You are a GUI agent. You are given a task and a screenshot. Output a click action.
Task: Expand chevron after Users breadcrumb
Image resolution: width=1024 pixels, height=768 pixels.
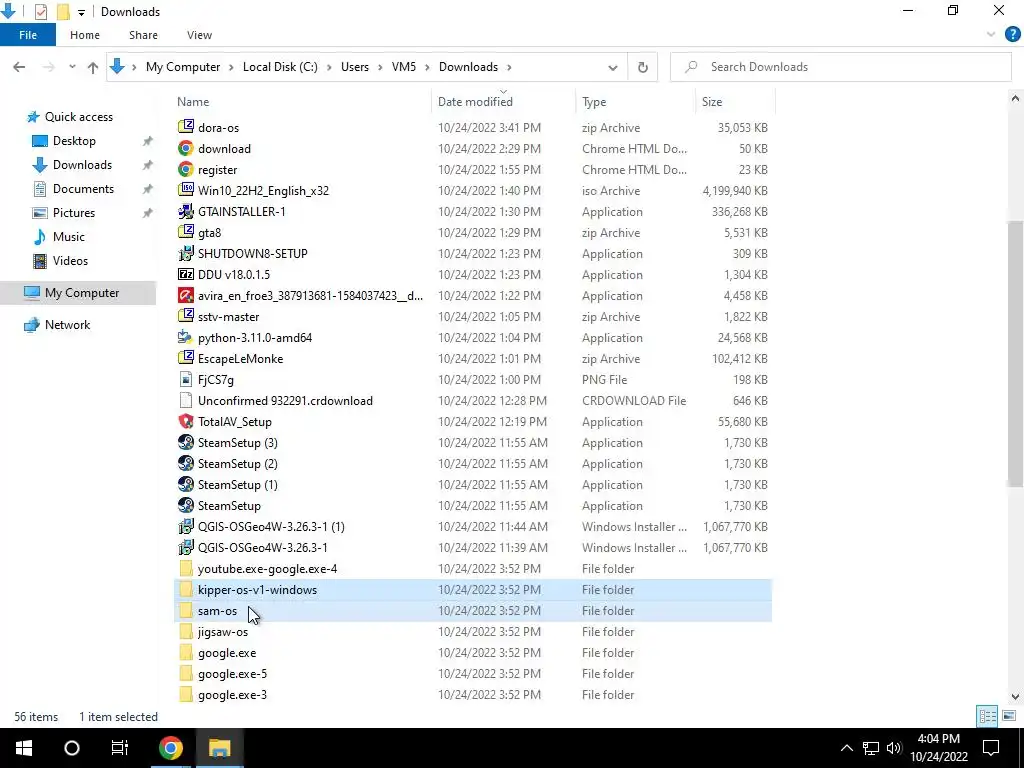point(380,67)
